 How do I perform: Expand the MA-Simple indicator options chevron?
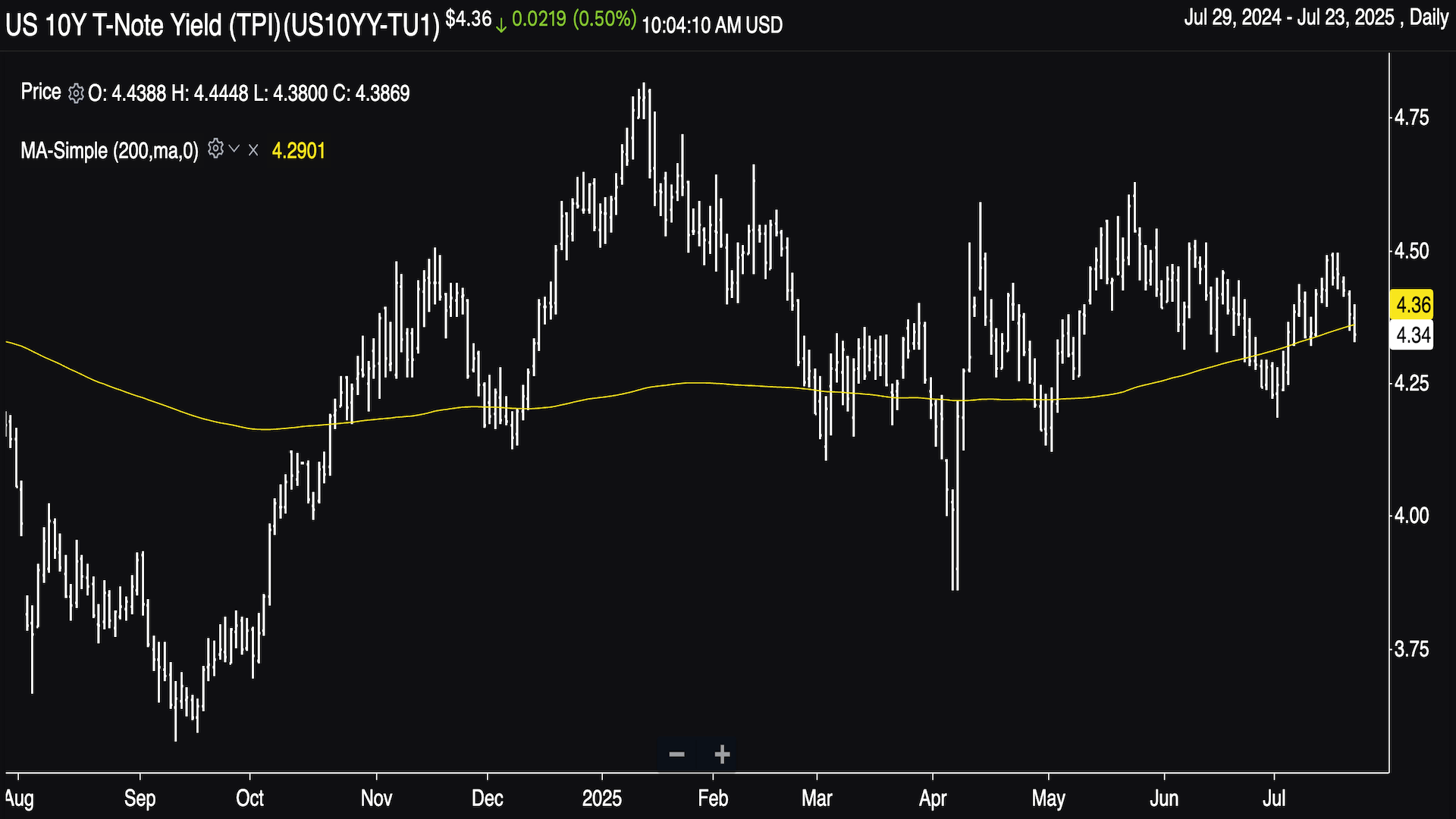click(x=234, y=149)
